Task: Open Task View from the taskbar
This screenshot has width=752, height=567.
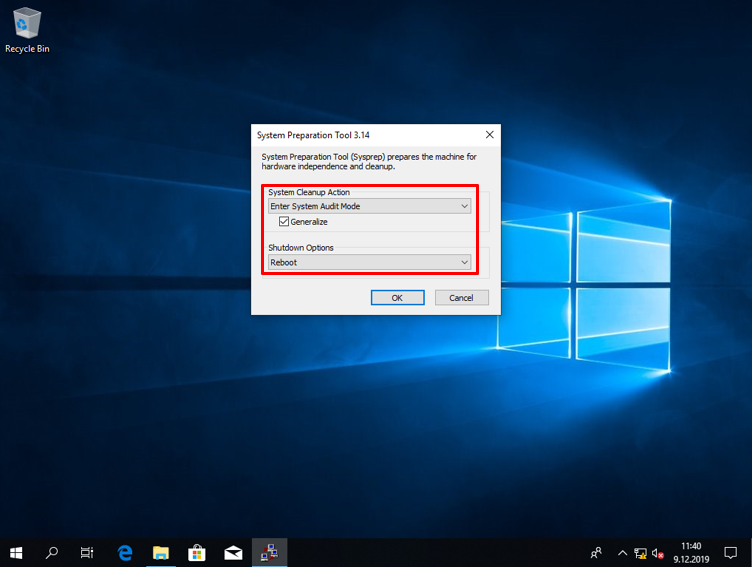Action: pos(87,553)
